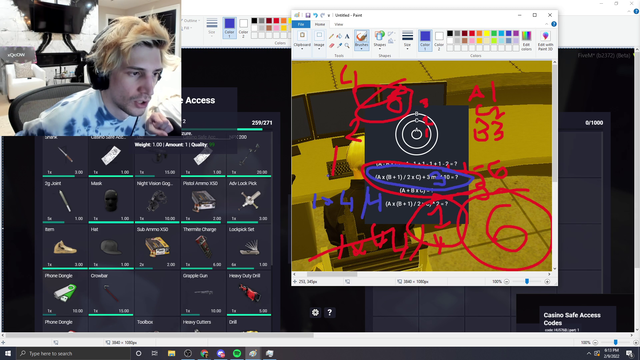This screenshot has height=360, width=640.
Task: Select the Pencil tool in Paint
Action: pos(331,36)
